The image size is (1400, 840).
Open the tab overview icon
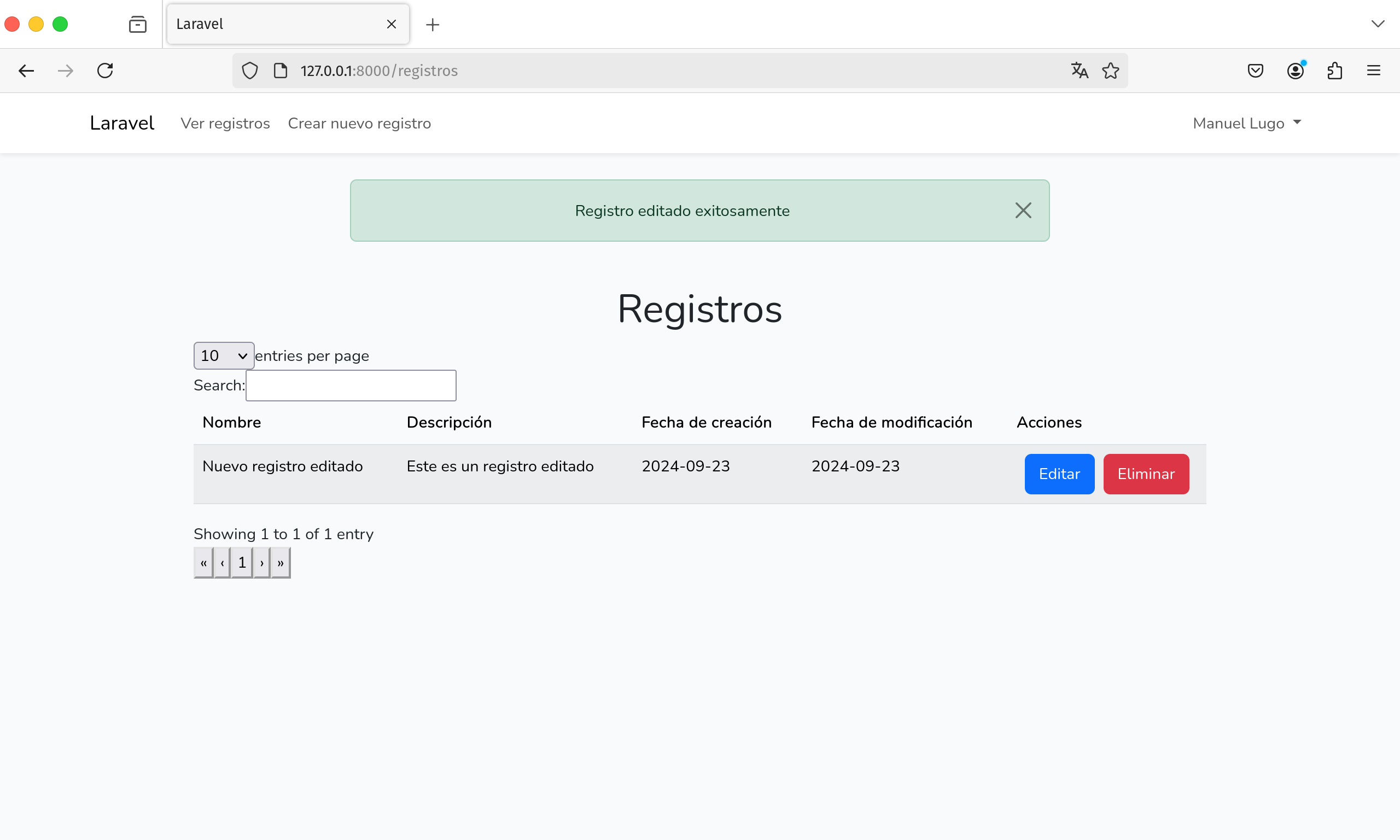pyautogui.click(x=137, y=25)
